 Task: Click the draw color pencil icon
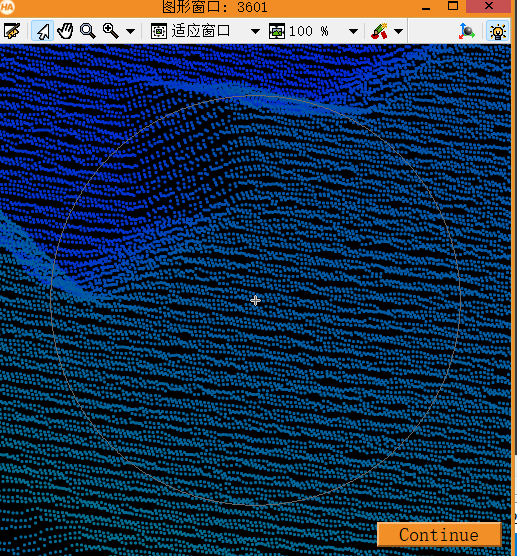pos(379,31)
